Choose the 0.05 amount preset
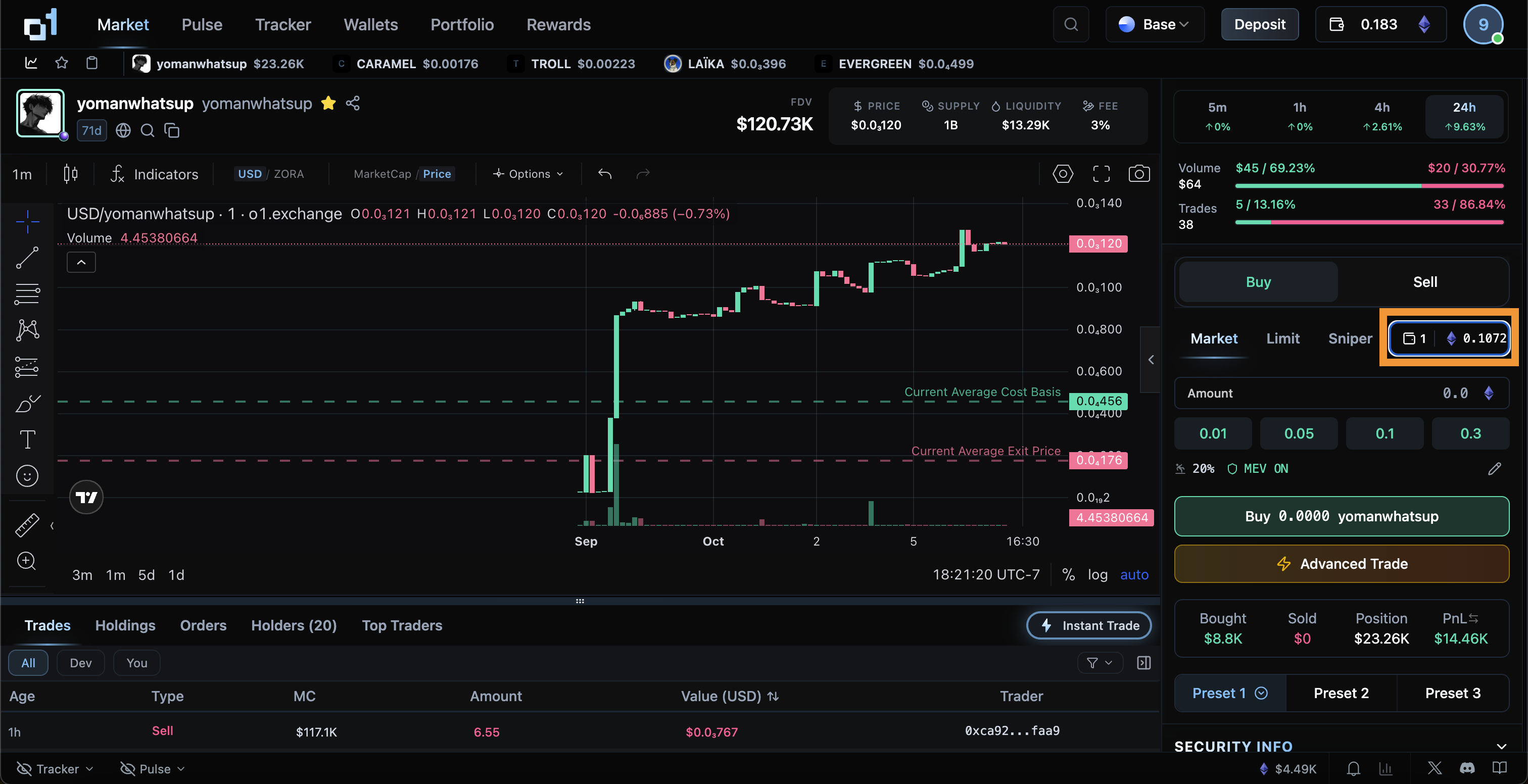The width and height of the screenshot is (1528, 784). point(1299,433)
